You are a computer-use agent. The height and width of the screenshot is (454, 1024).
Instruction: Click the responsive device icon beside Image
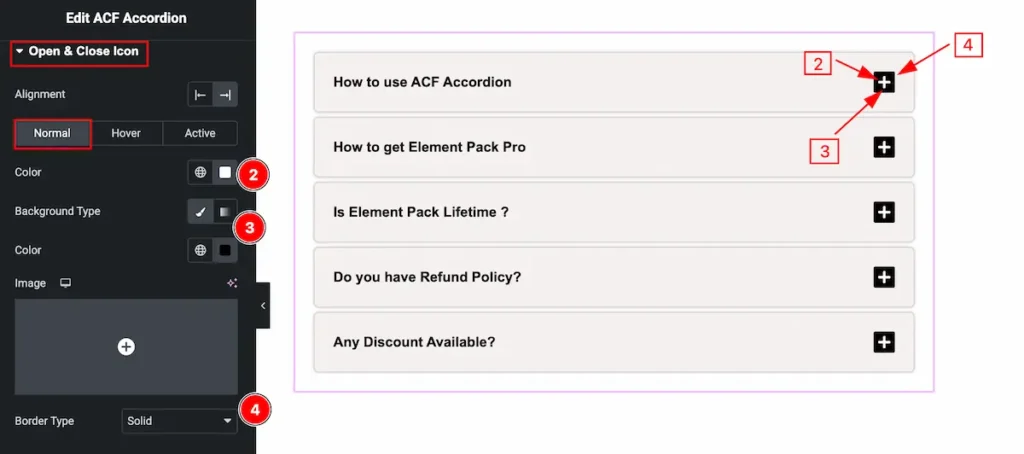66,283
